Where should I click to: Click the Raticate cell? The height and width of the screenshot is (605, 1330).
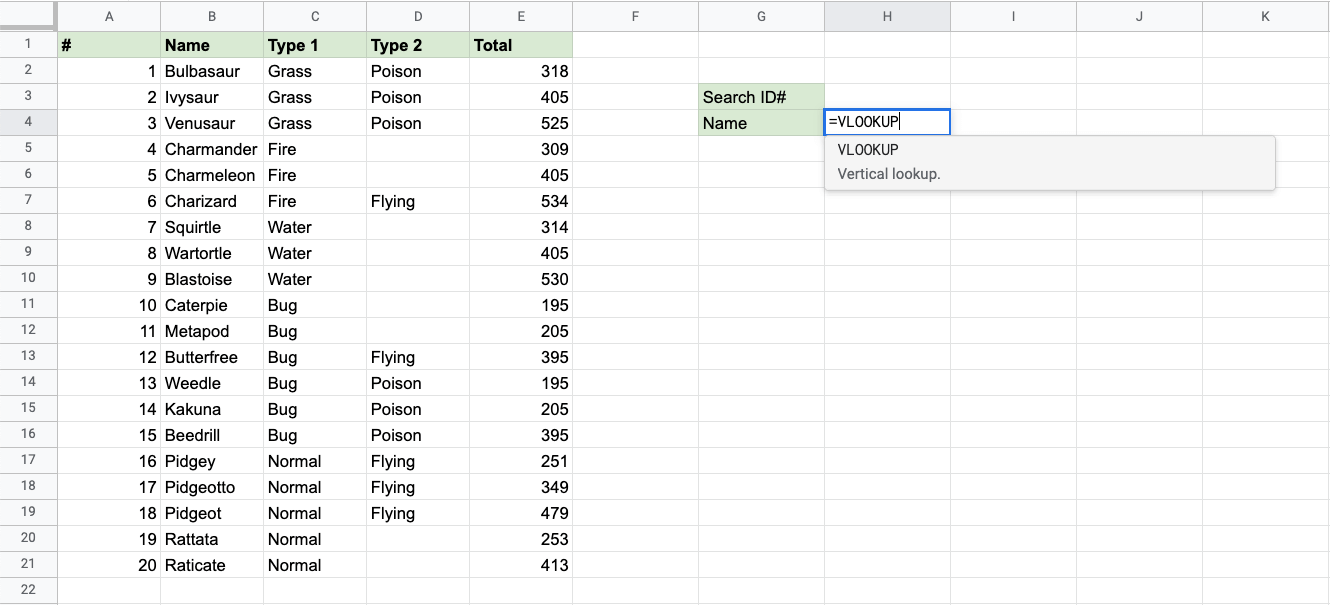pyautogui.click(x=211, y=565)
